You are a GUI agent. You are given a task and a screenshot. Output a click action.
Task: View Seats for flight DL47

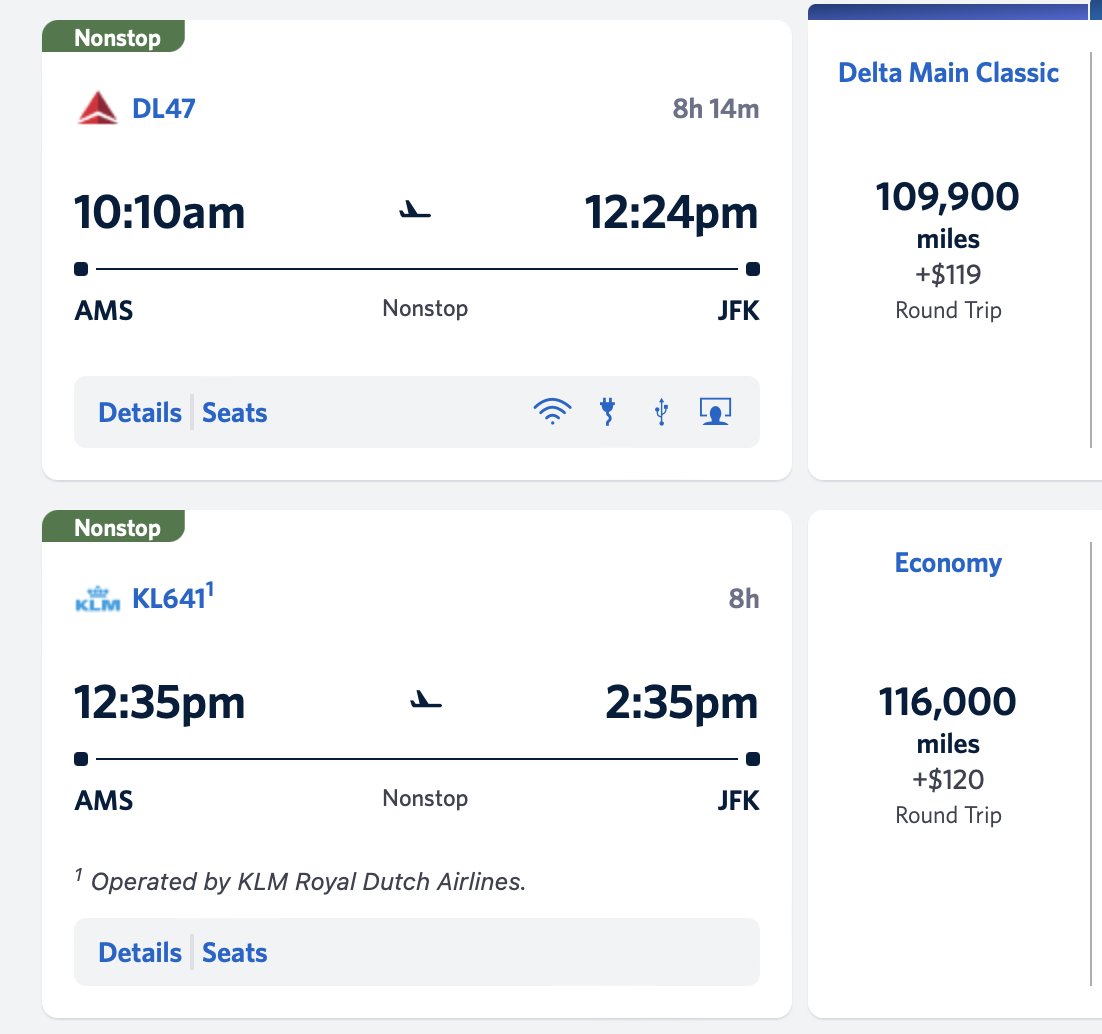tap(235, 413)
